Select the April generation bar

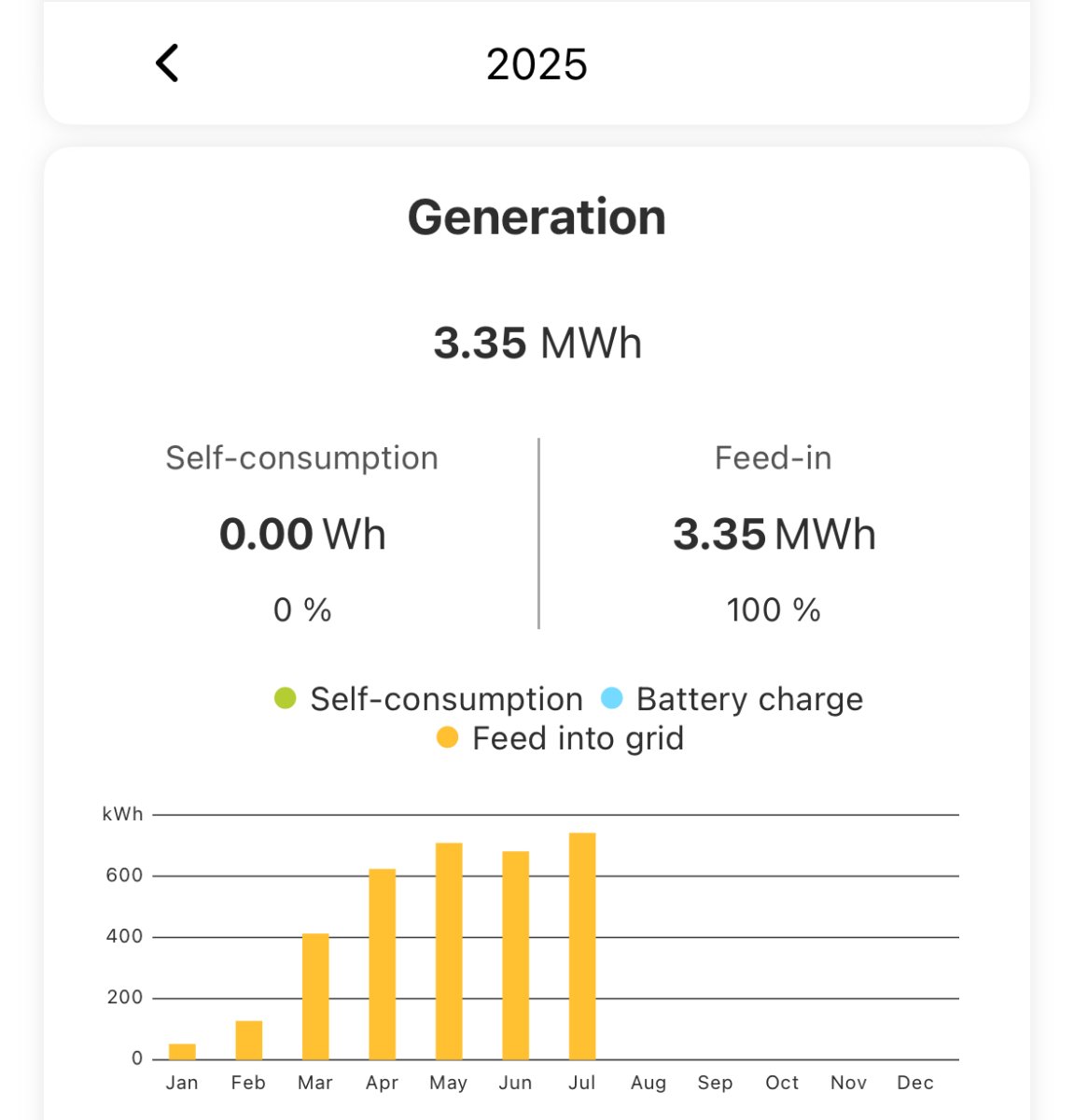pos(382,963)
